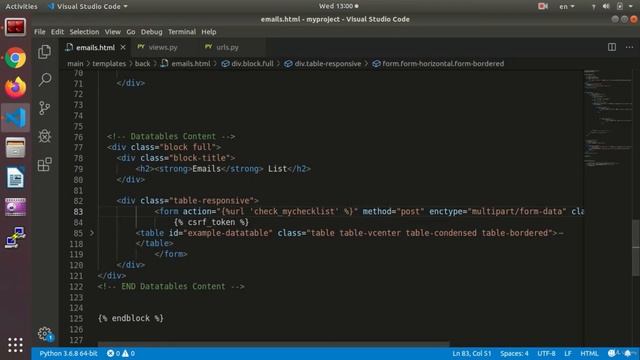The height and width of the screenshot is (360, 640).
Task: Launch Google Chrome from dock
Action: (x=16, y=58)
